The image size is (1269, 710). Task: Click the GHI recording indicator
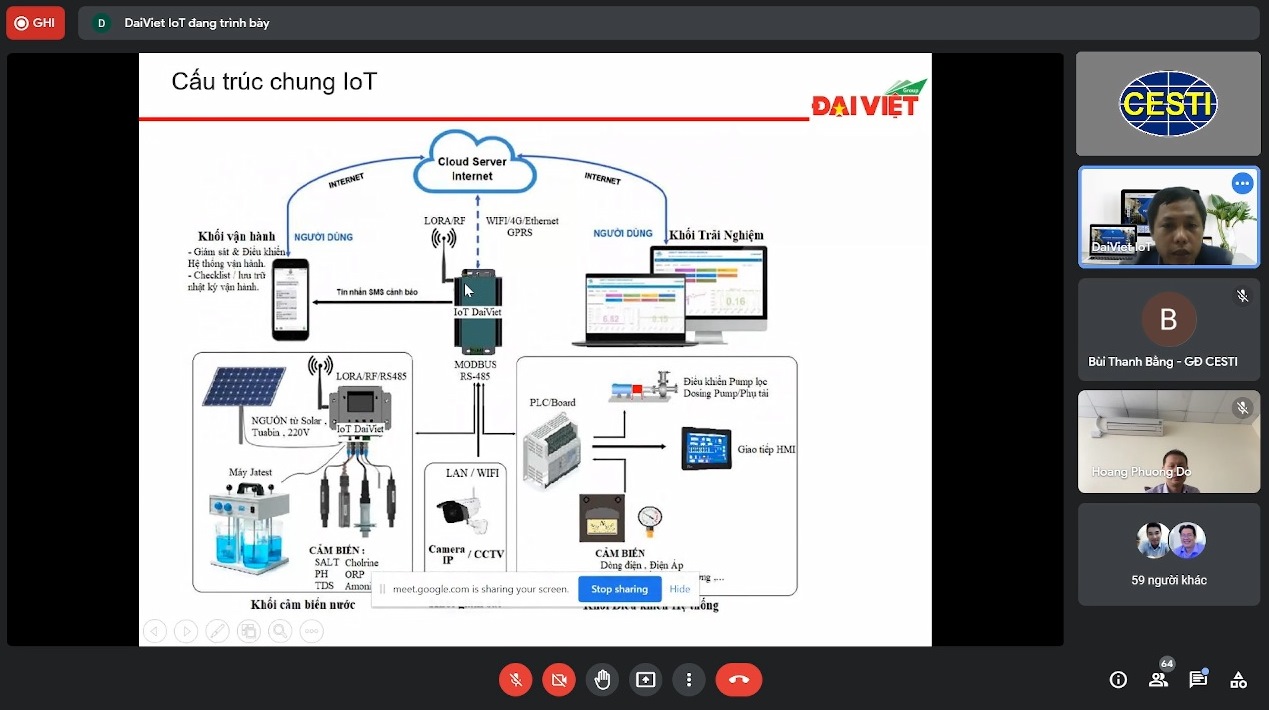[x=35, y=22]
